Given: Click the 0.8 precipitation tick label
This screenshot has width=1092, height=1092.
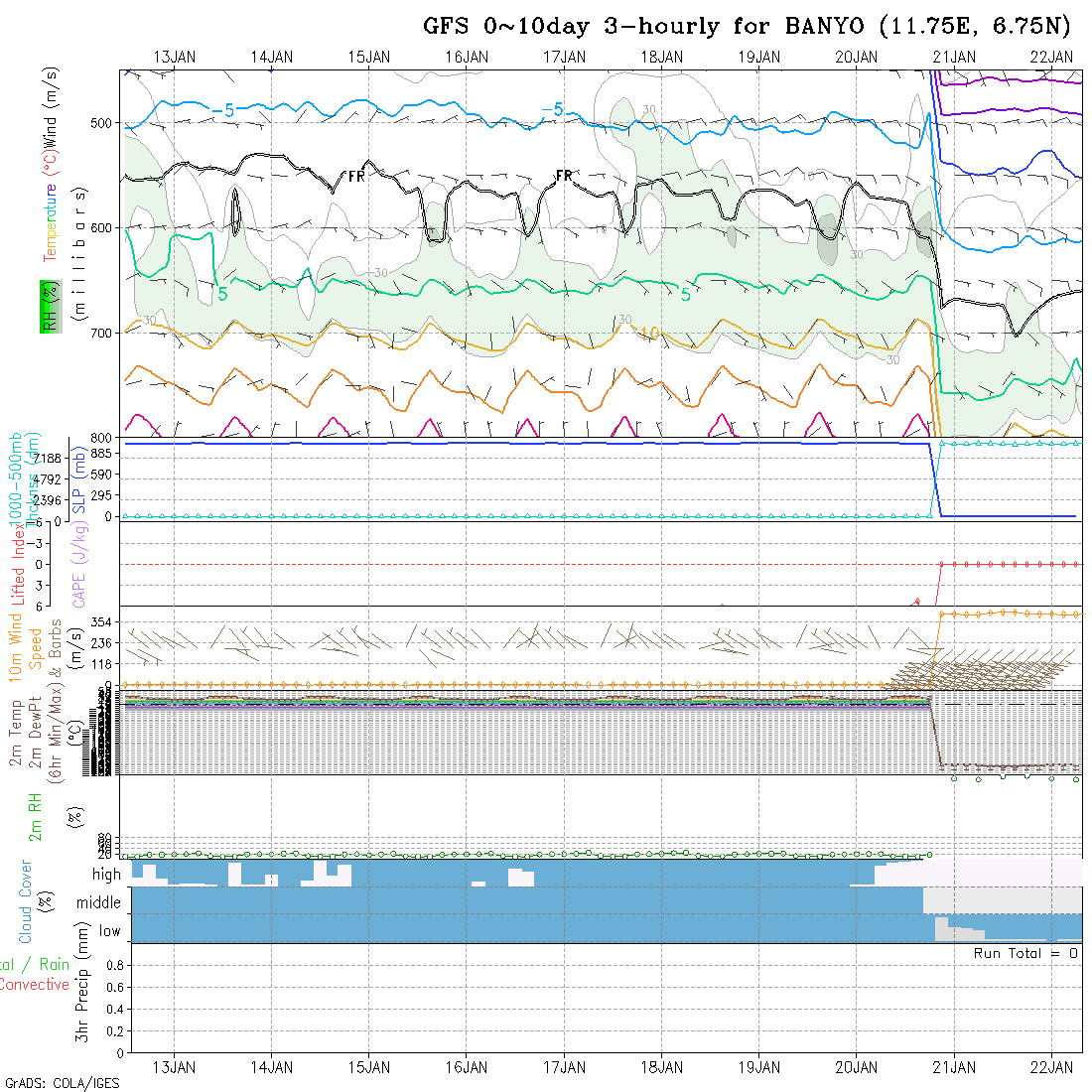Looking at the screenshot, I should [x=115, y=965].
